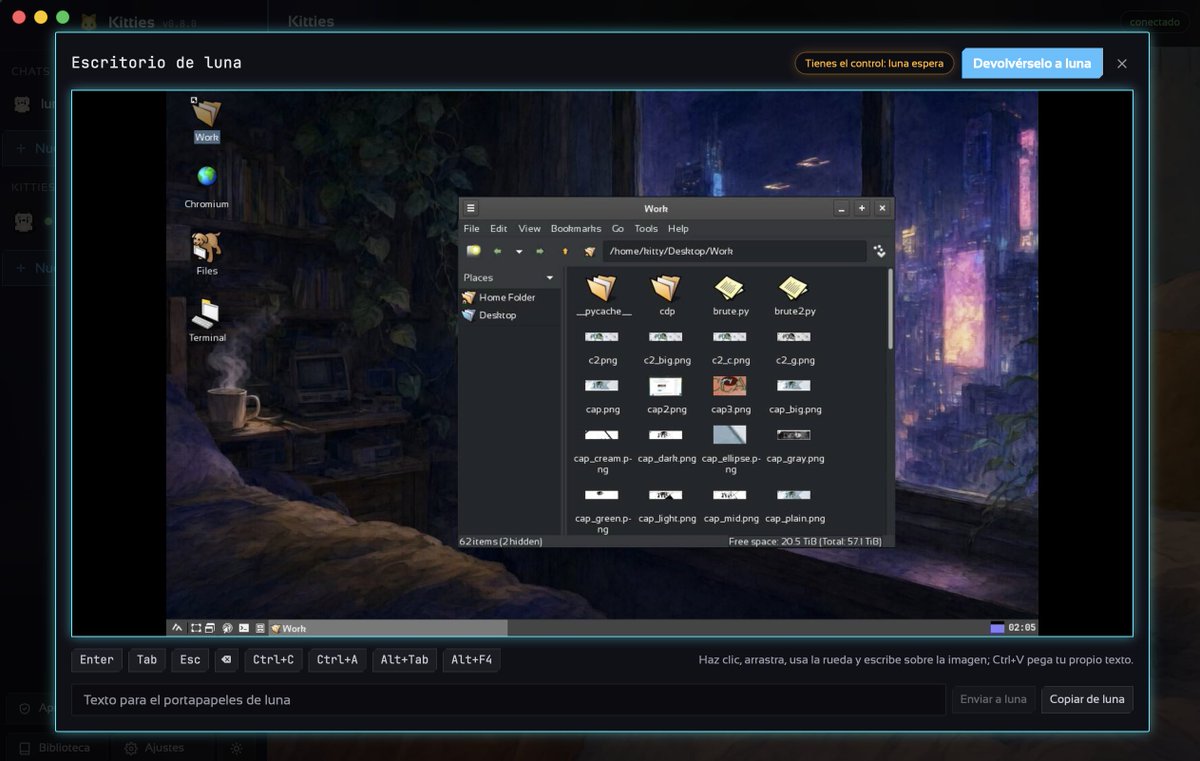Click the Copiar de luna button

1087,700
